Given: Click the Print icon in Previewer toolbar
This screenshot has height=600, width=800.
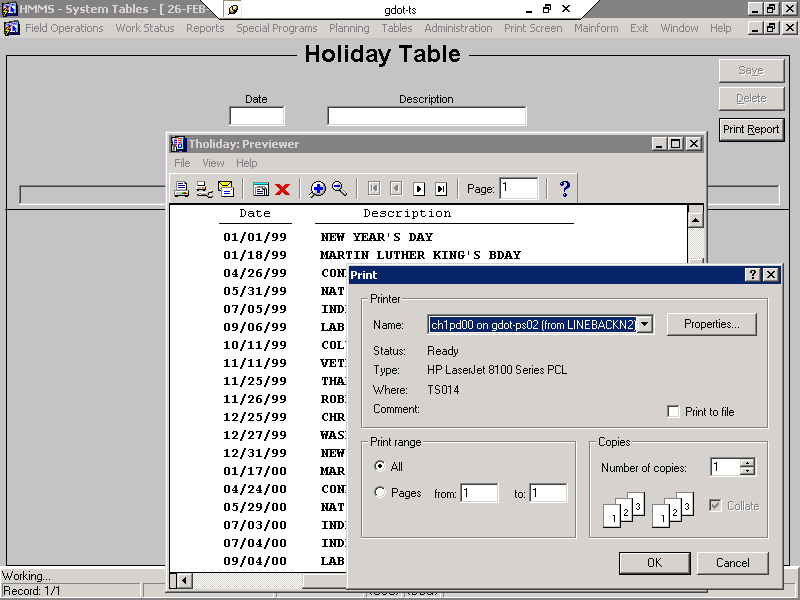Looking at the screenshot, I should [x=181, y=189].
